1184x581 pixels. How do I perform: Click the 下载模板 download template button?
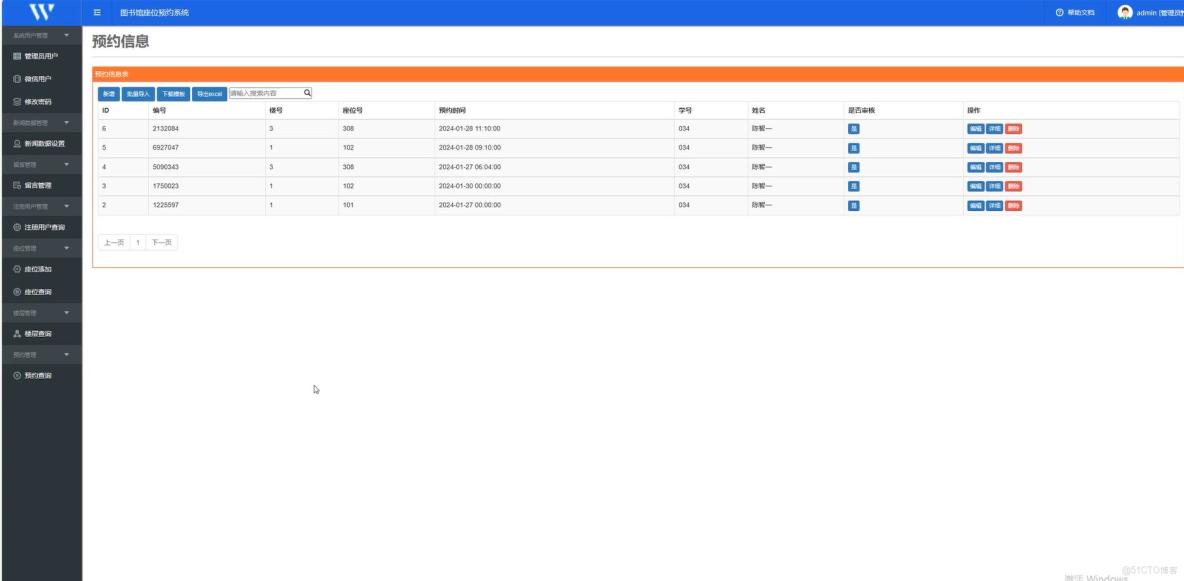[x=173, y=94]
